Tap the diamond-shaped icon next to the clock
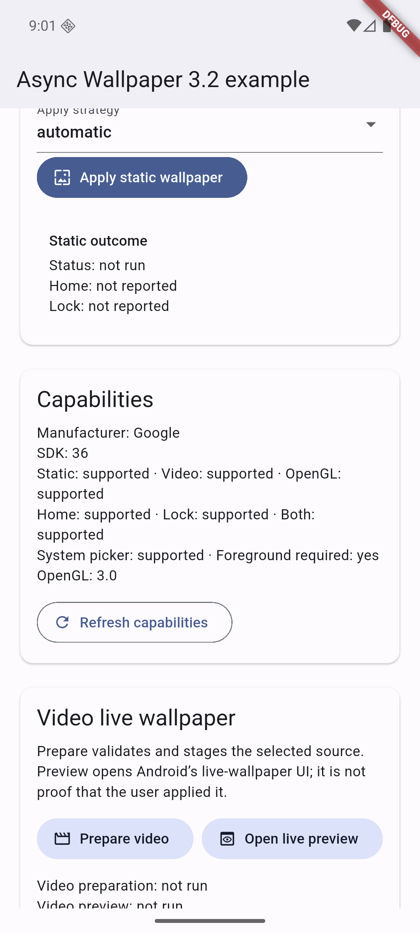420x933 pixels. tap(68, 26)
